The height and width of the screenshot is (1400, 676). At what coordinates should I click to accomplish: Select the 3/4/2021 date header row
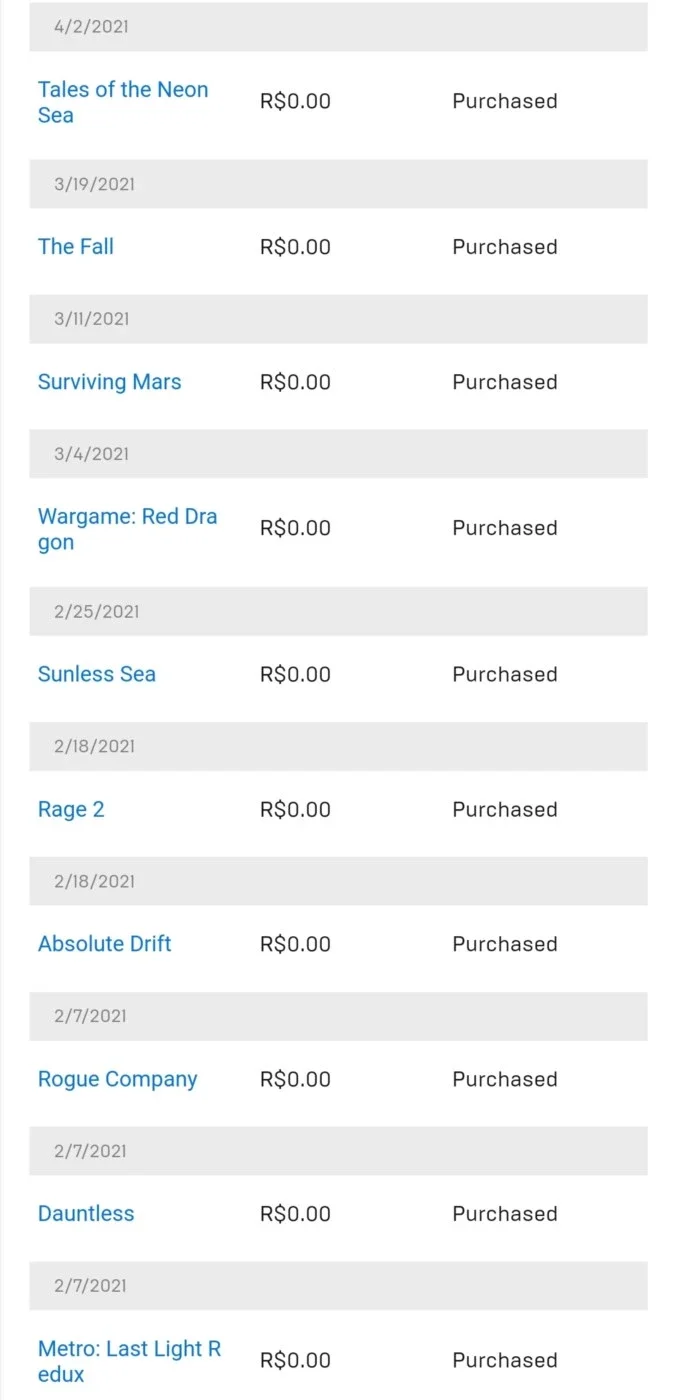(x=338, y=454)
